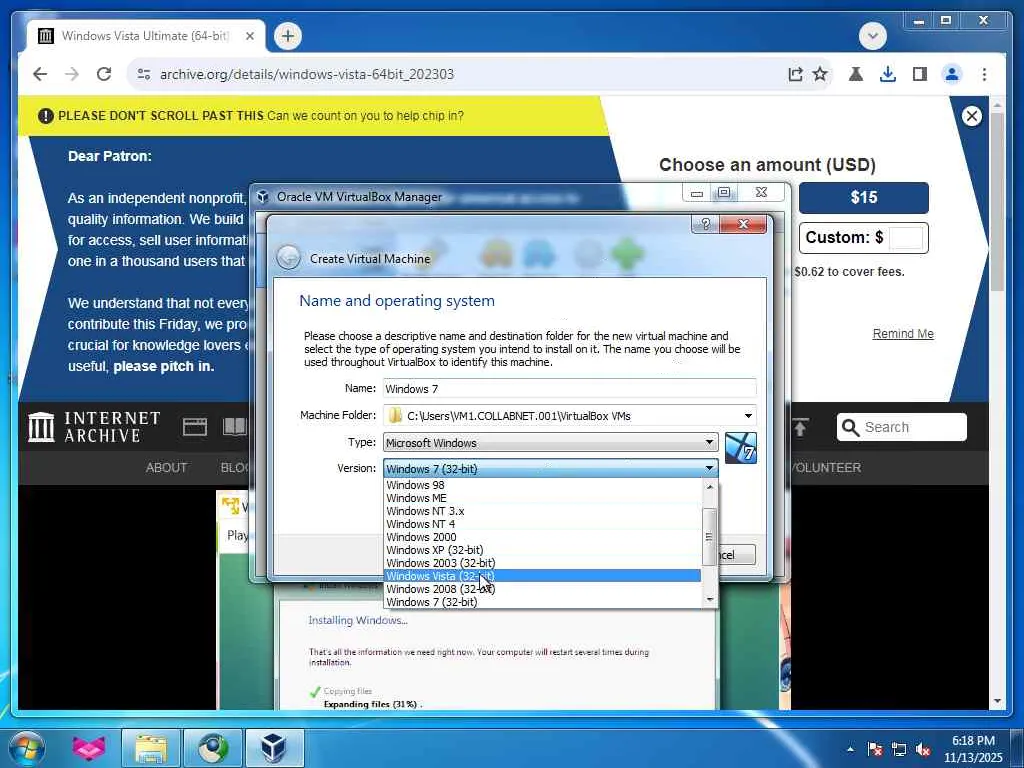Click the Archive upload icon
This screenshot has height=768, width=1024.
[x=800, y=427]
